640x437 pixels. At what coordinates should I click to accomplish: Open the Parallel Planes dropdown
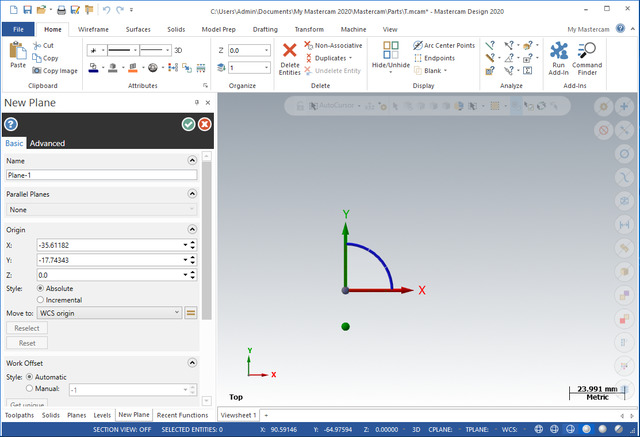pyautogui.click(x=100, y=210)
